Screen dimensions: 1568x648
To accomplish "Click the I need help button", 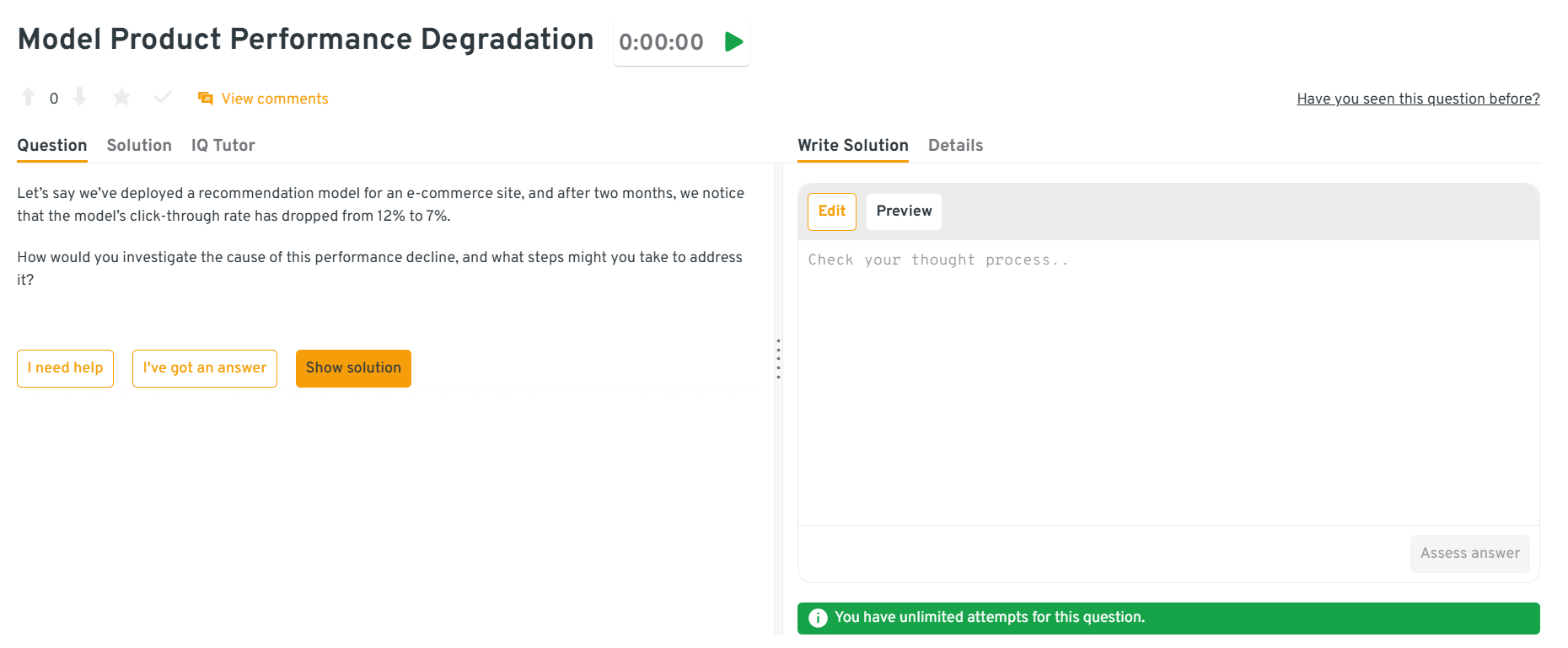I will [65, 368].
